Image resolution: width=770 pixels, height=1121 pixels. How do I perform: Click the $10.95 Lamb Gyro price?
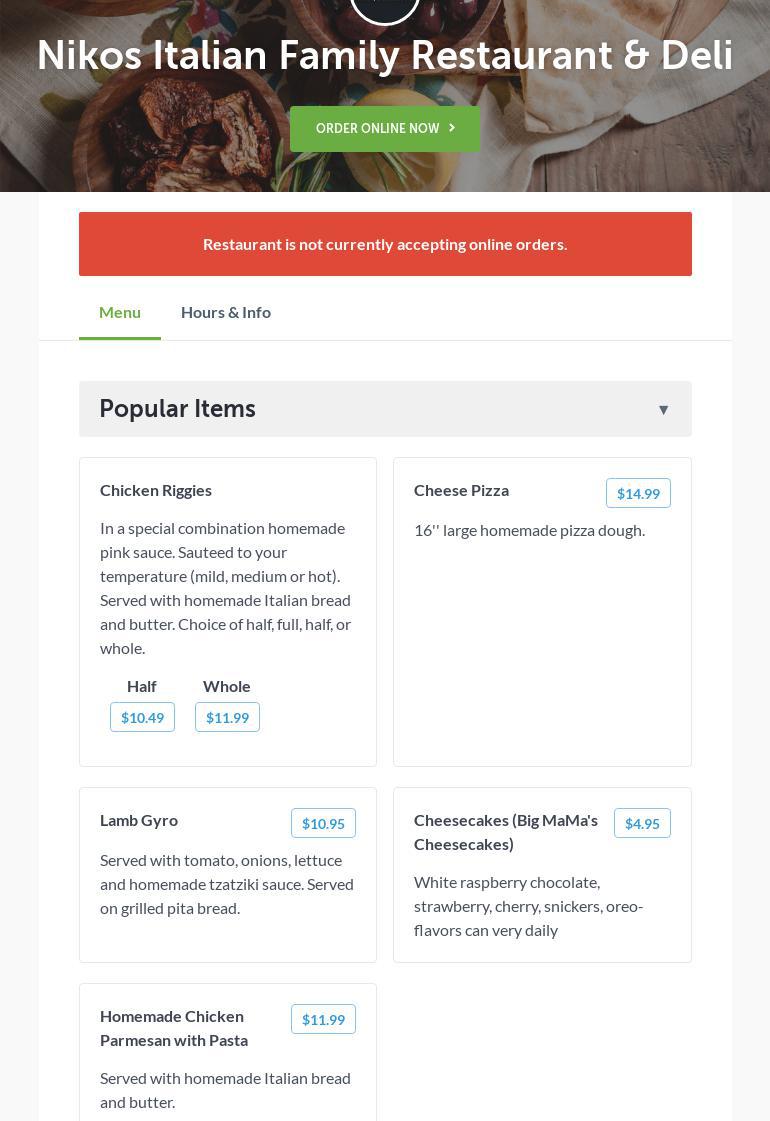click(x=323, y=823)
